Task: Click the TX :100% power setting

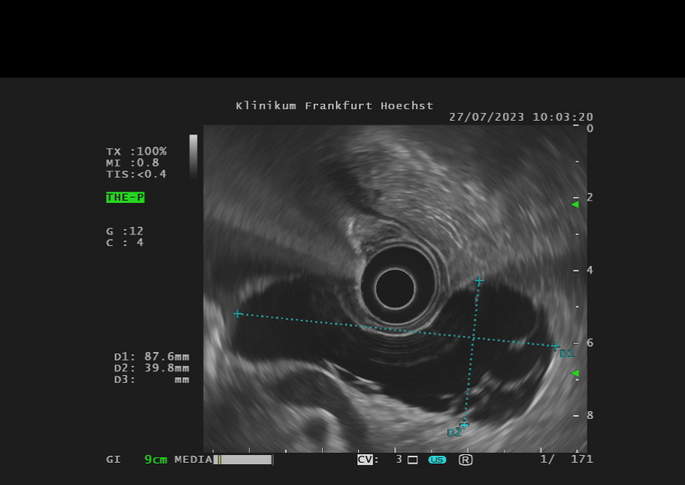Action: click(136, 151)
